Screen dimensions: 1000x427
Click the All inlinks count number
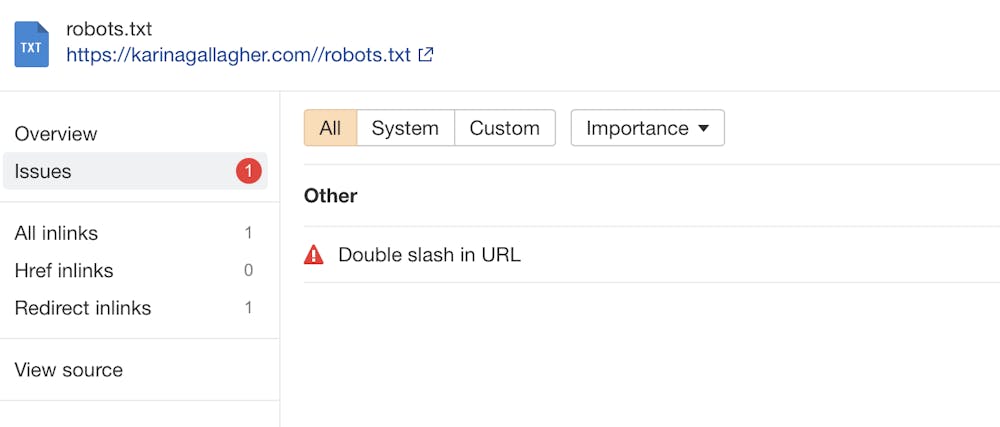click(248, 233)
